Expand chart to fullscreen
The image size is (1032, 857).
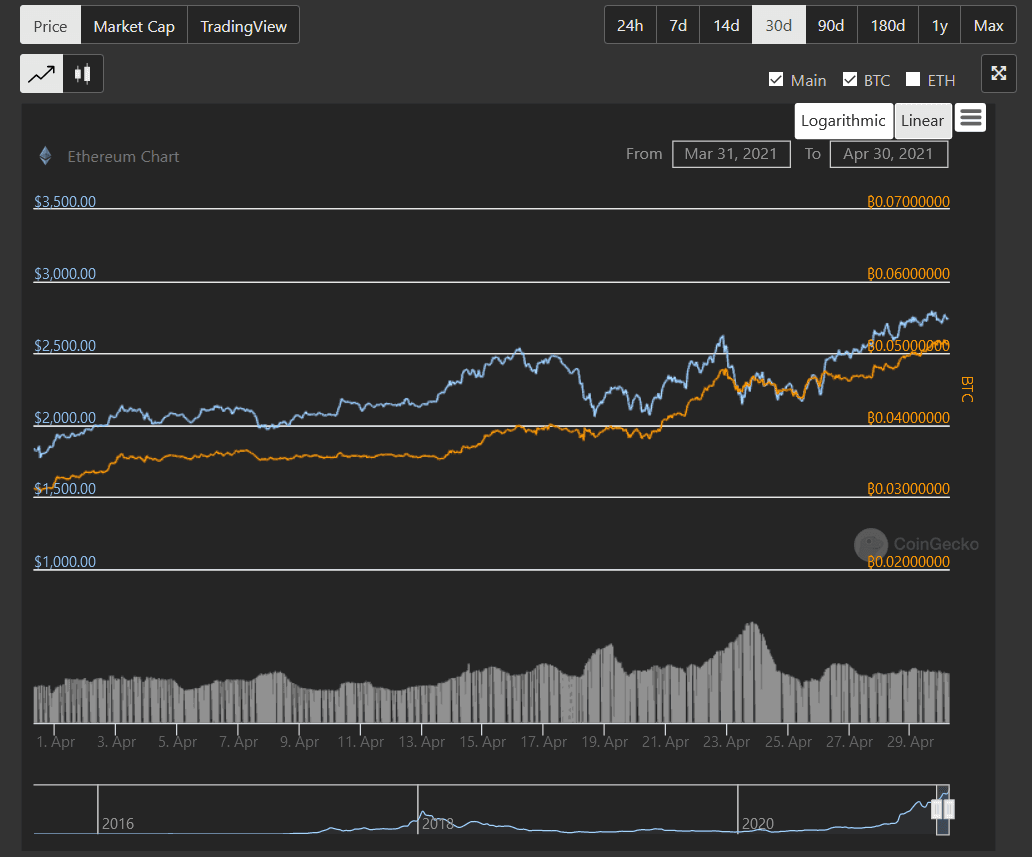coord(998,73)
